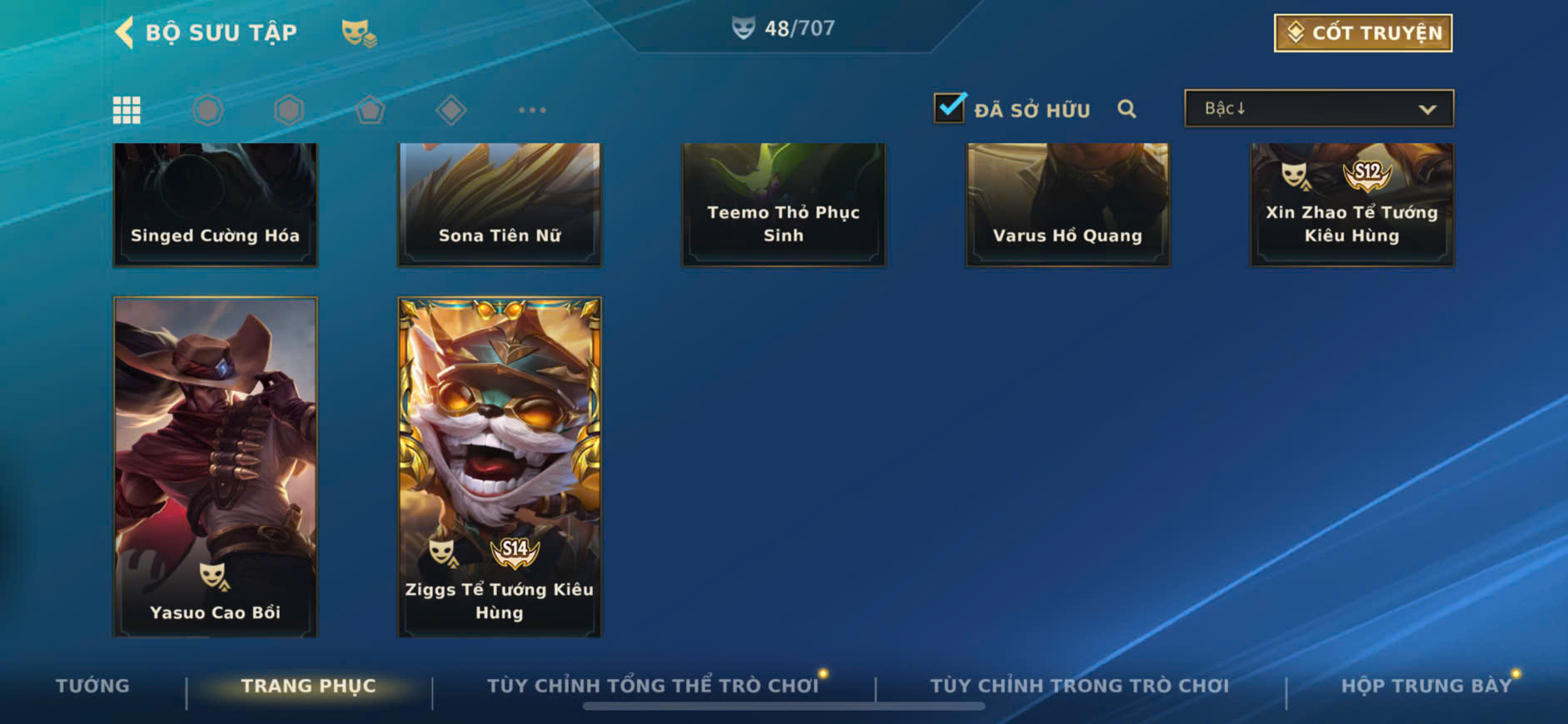Open the gold mask skin shop icon
This screenshot has width=1568, height=724.
coord(359,32)
